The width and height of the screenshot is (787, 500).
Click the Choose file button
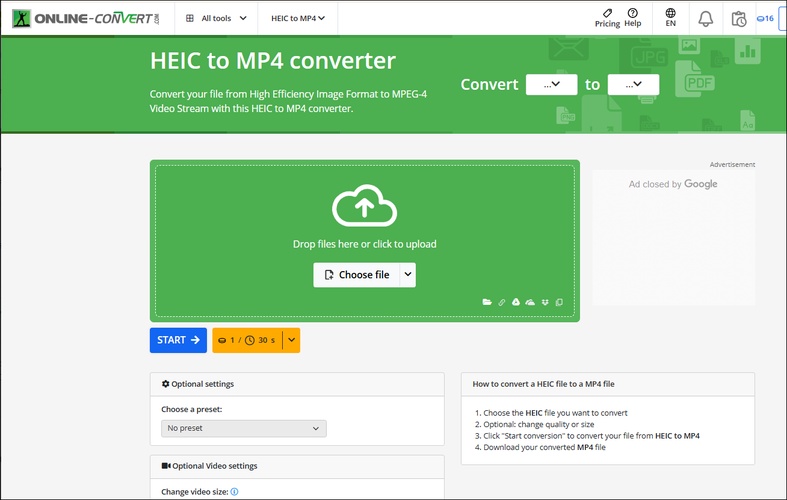pos(356,275)
